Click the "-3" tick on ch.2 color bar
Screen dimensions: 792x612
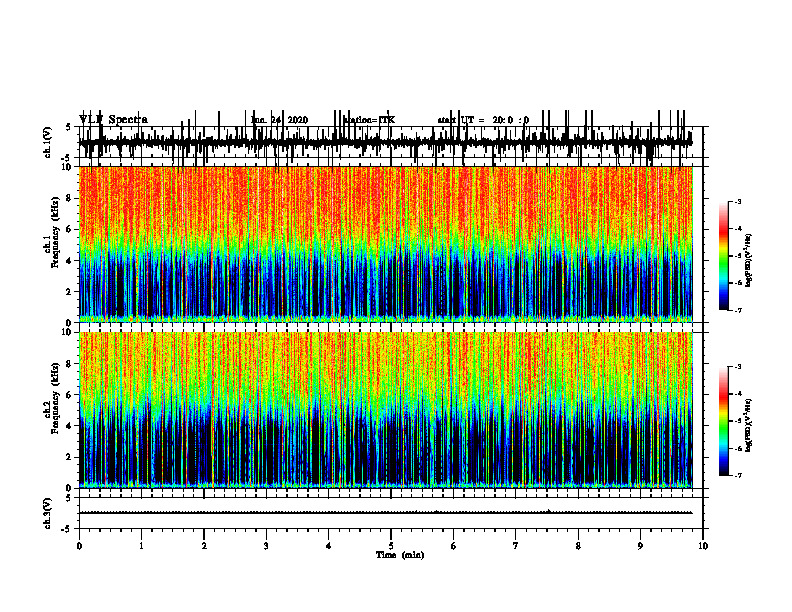(x=738, y=367)
